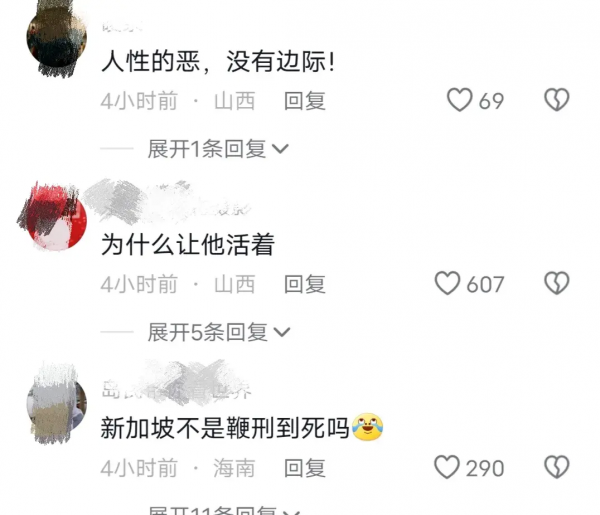Screen dimensions: 600x515
Task: Open the first commenter's dark avatar
Action: pyautogui.click(x=57, y=37)
